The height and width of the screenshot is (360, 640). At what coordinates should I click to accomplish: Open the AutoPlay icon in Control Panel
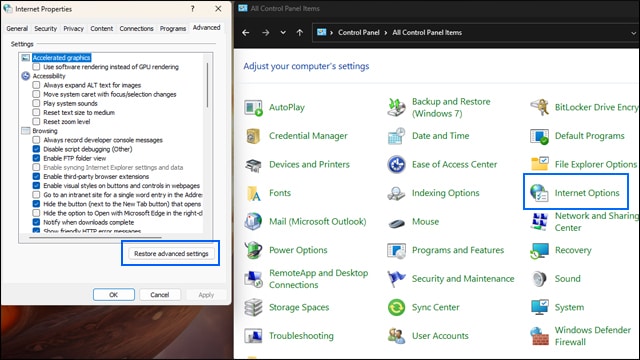point(253,108)
